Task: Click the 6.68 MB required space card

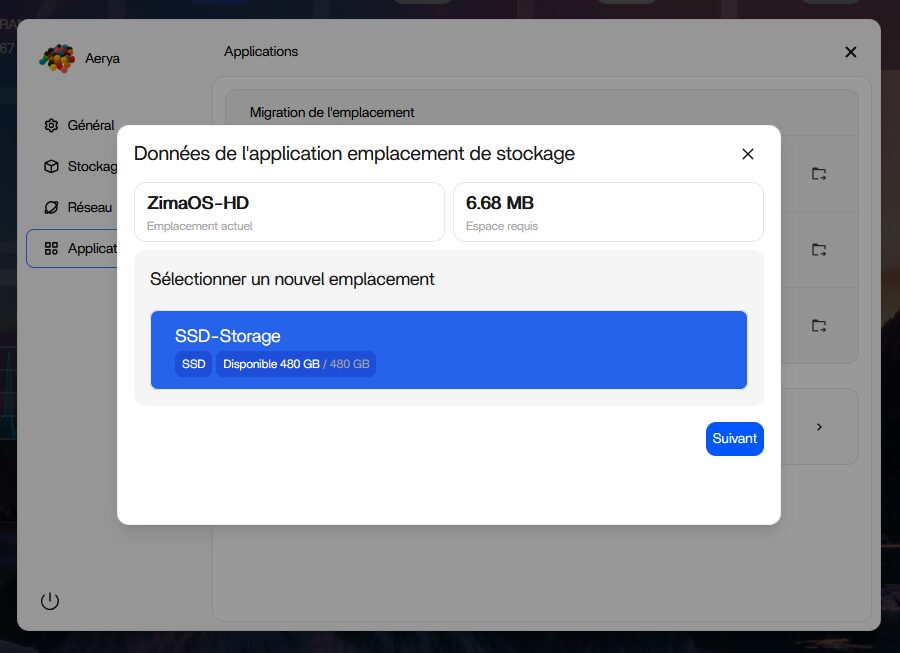Action: (608, 212)
